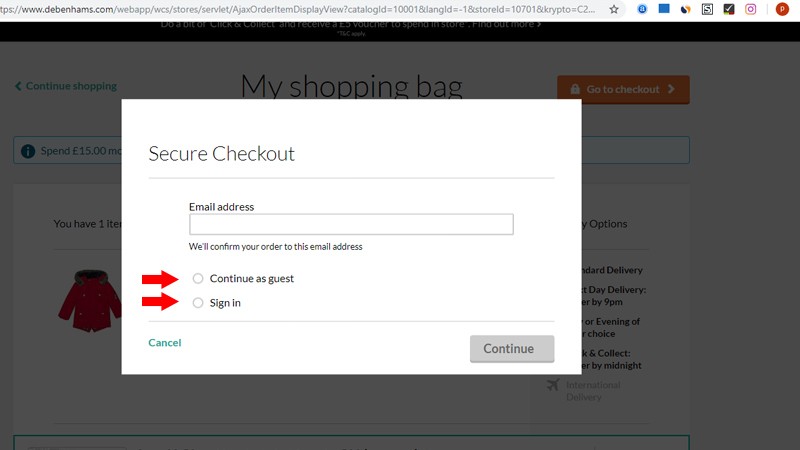Viewport: 800px width, 450px height.
Task: Bookmark this page with the star icon
Action: (x=614, y=9)
